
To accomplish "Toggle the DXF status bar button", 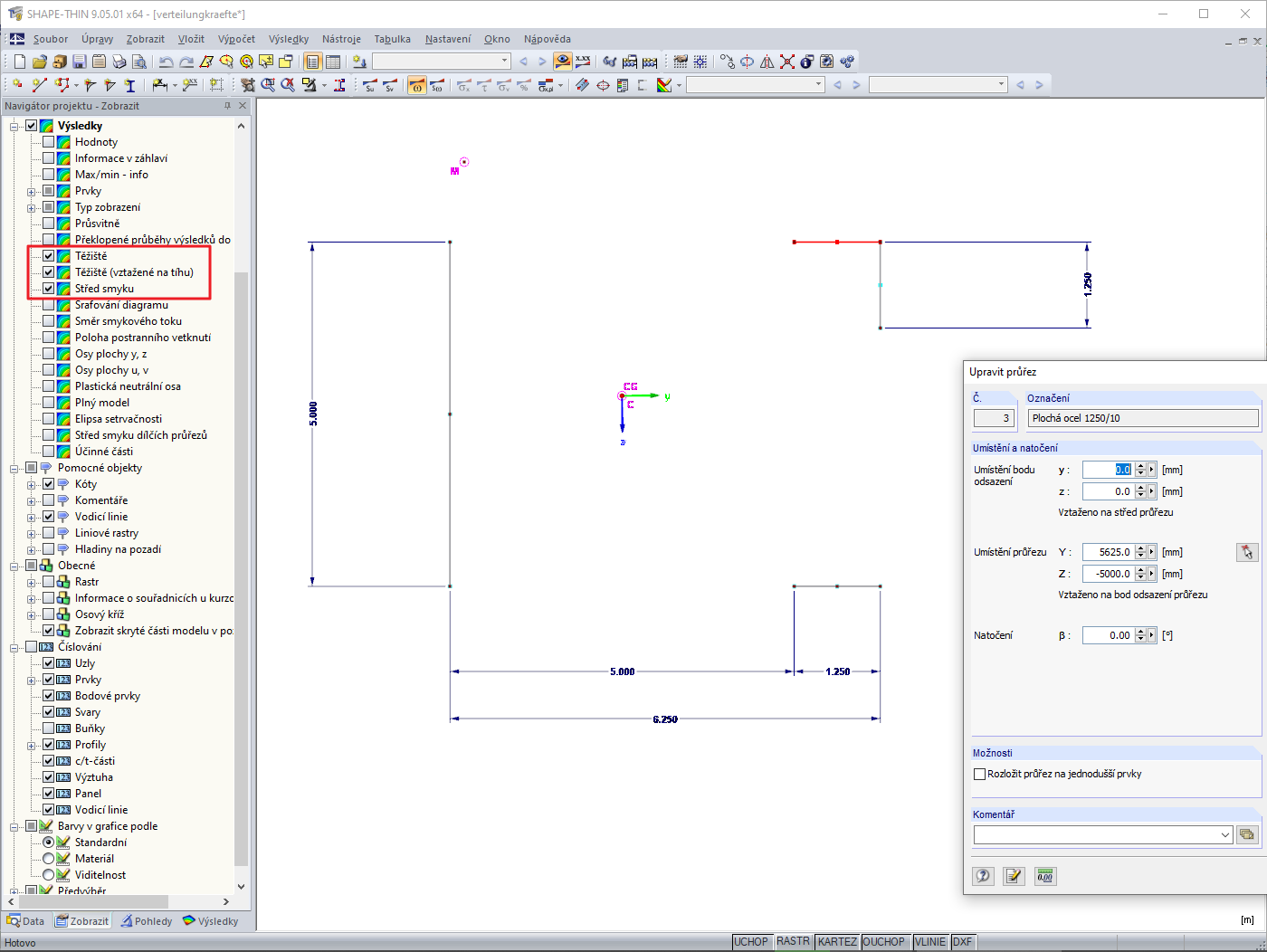I will [x=962, y=942].
